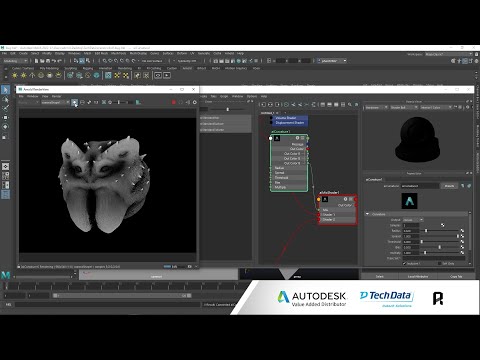Click Input and Output Connections icon in Hypershade
The width and height of the screenshot is (480, 360).
click(270, 105)
